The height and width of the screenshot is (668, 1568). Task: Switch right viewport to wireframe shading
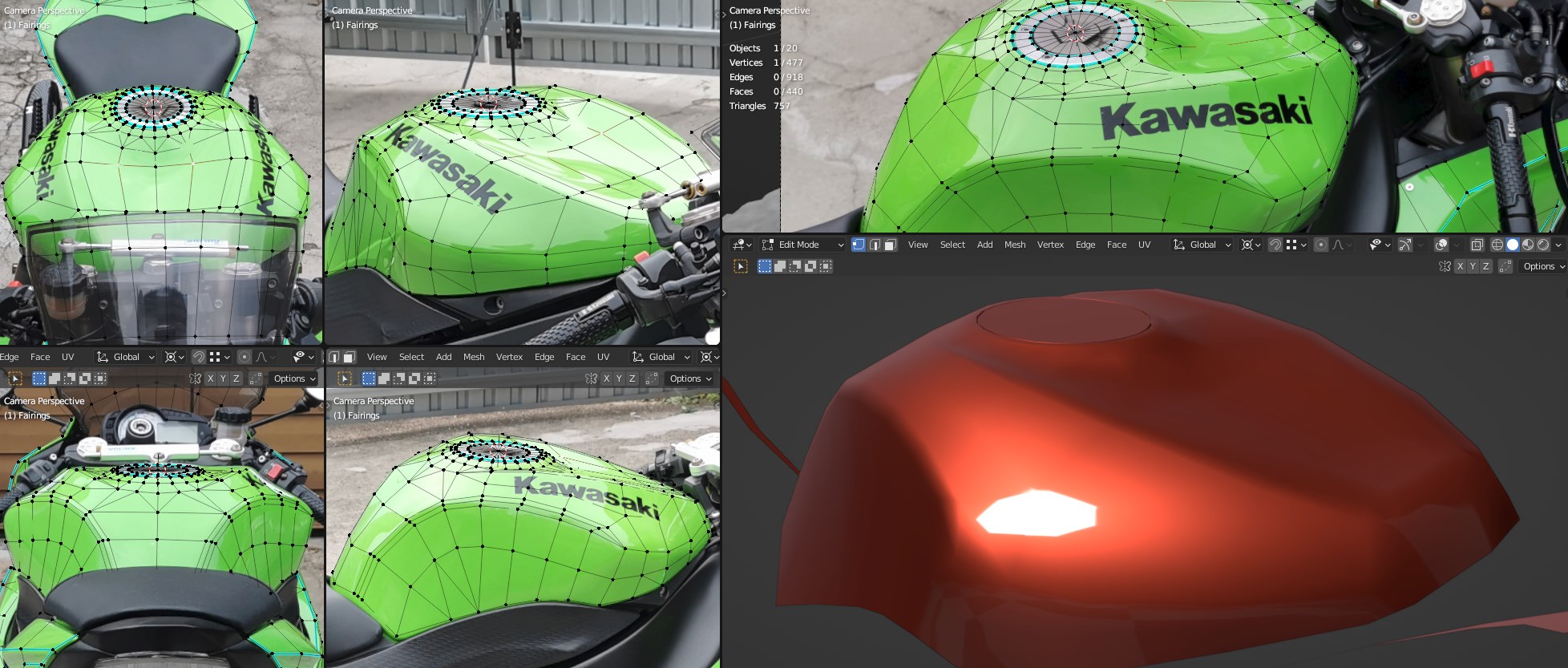[x=1497, y=245]
